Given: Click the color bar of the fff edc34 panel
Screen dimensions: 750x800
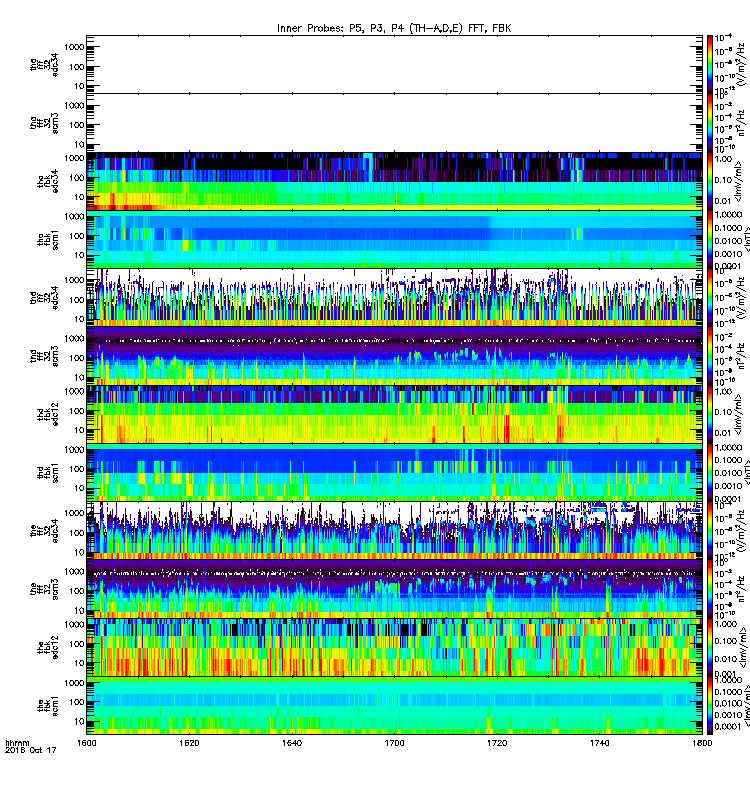Looking at the screenshot, I should coord(710,531).
